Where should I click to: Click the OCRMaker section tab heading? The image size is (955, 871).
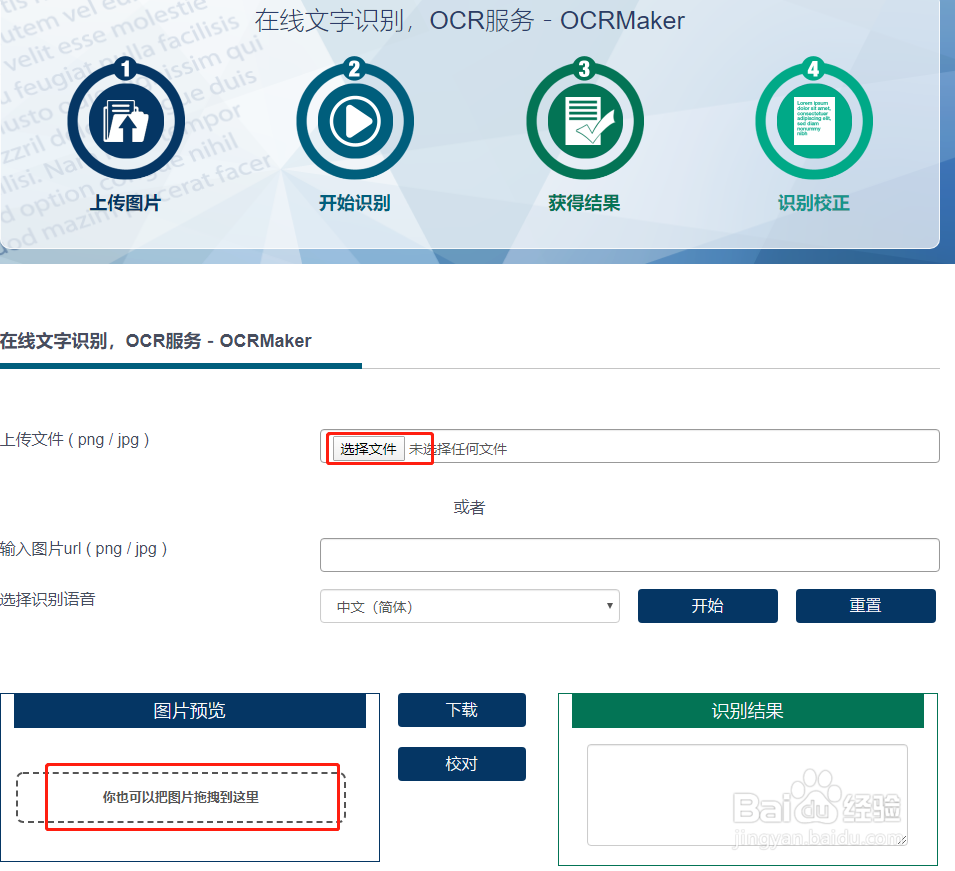click(156, 341)
